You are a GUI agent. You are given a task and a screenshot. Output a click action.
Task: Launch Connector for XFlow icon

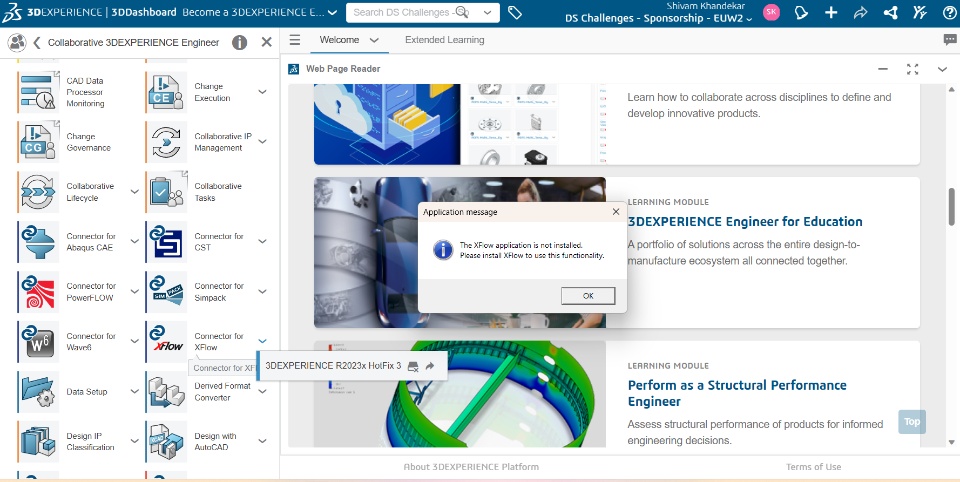click(167, 342)
